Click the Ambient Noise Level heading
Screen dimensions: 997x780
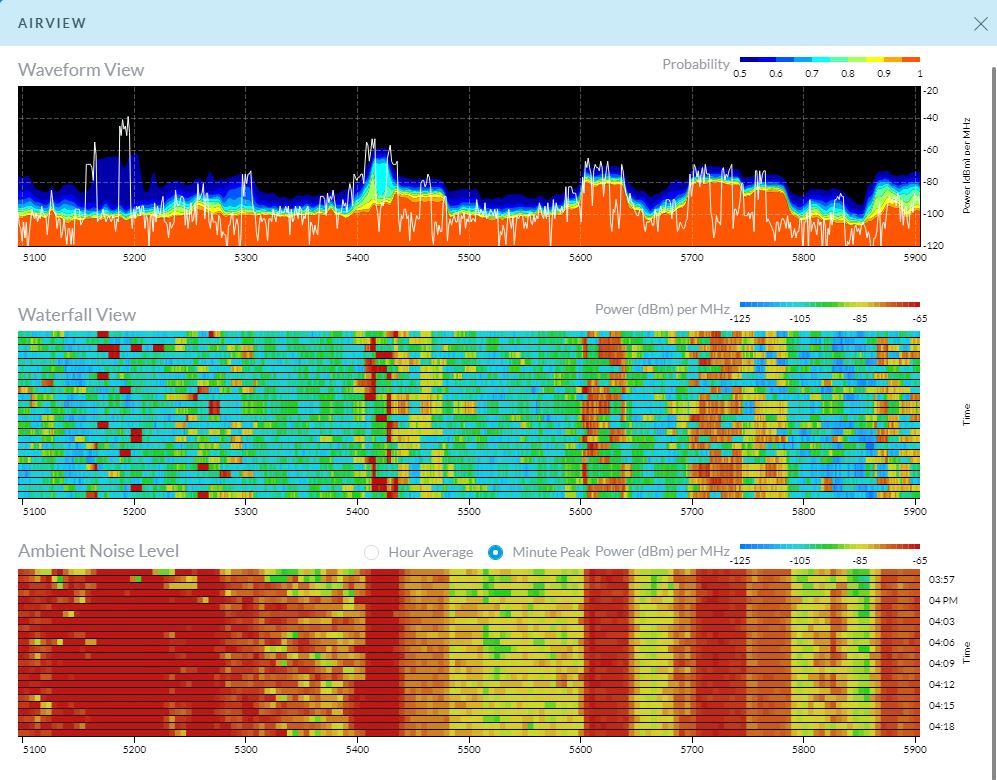[99, 551]
